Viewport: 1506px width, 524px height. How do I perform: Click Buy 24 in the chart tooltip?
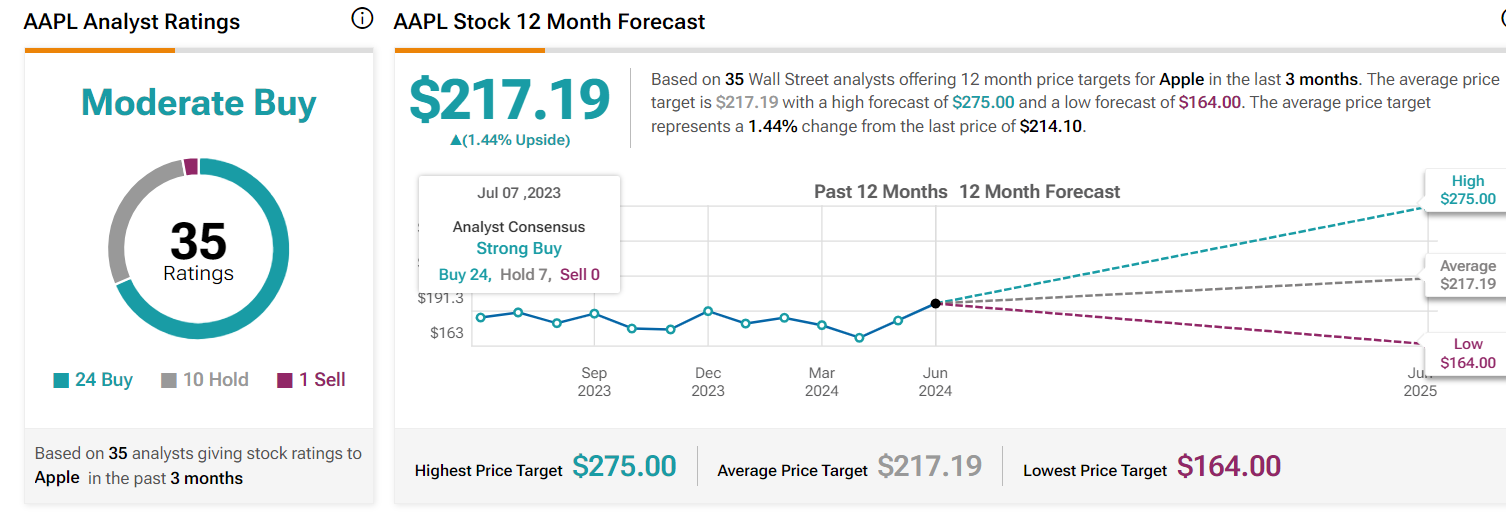click(x=464, y=274)
